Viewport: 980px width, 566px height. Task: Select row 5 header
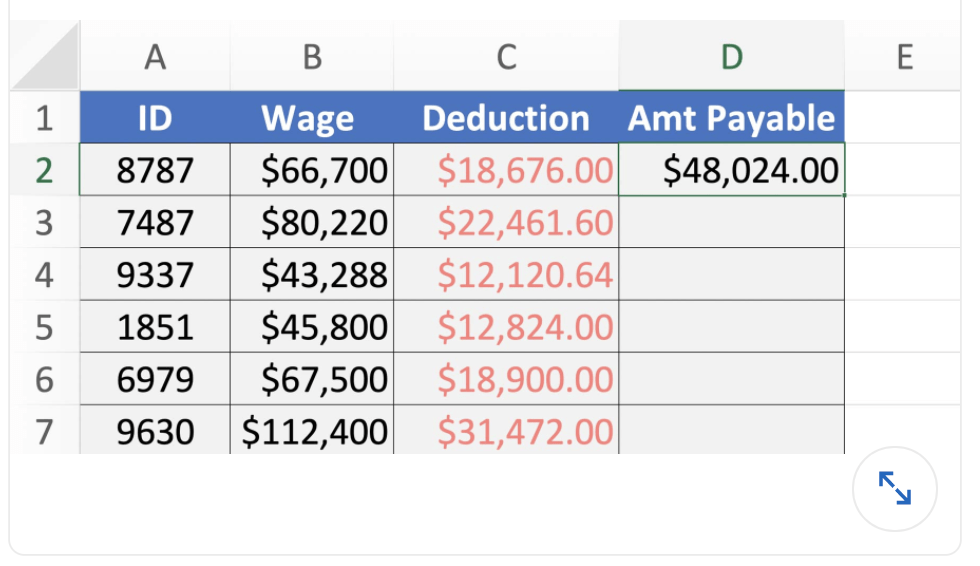point(44,327)
